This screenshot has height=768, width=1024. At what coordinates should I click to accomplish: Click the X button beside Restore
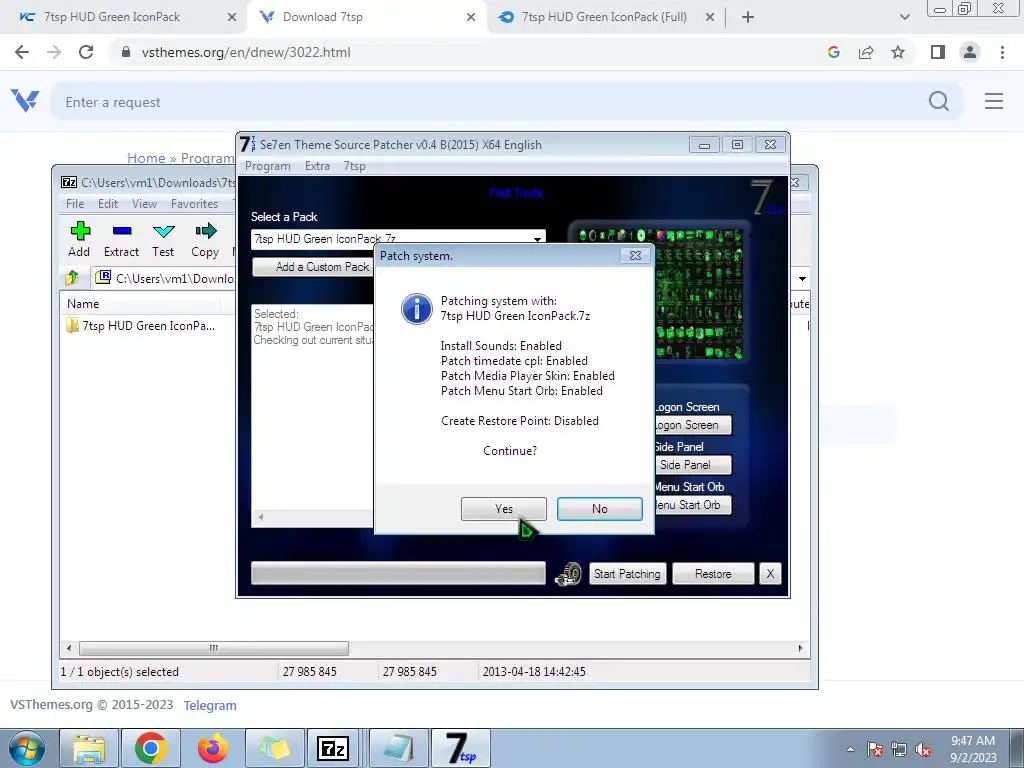(770, 574)
